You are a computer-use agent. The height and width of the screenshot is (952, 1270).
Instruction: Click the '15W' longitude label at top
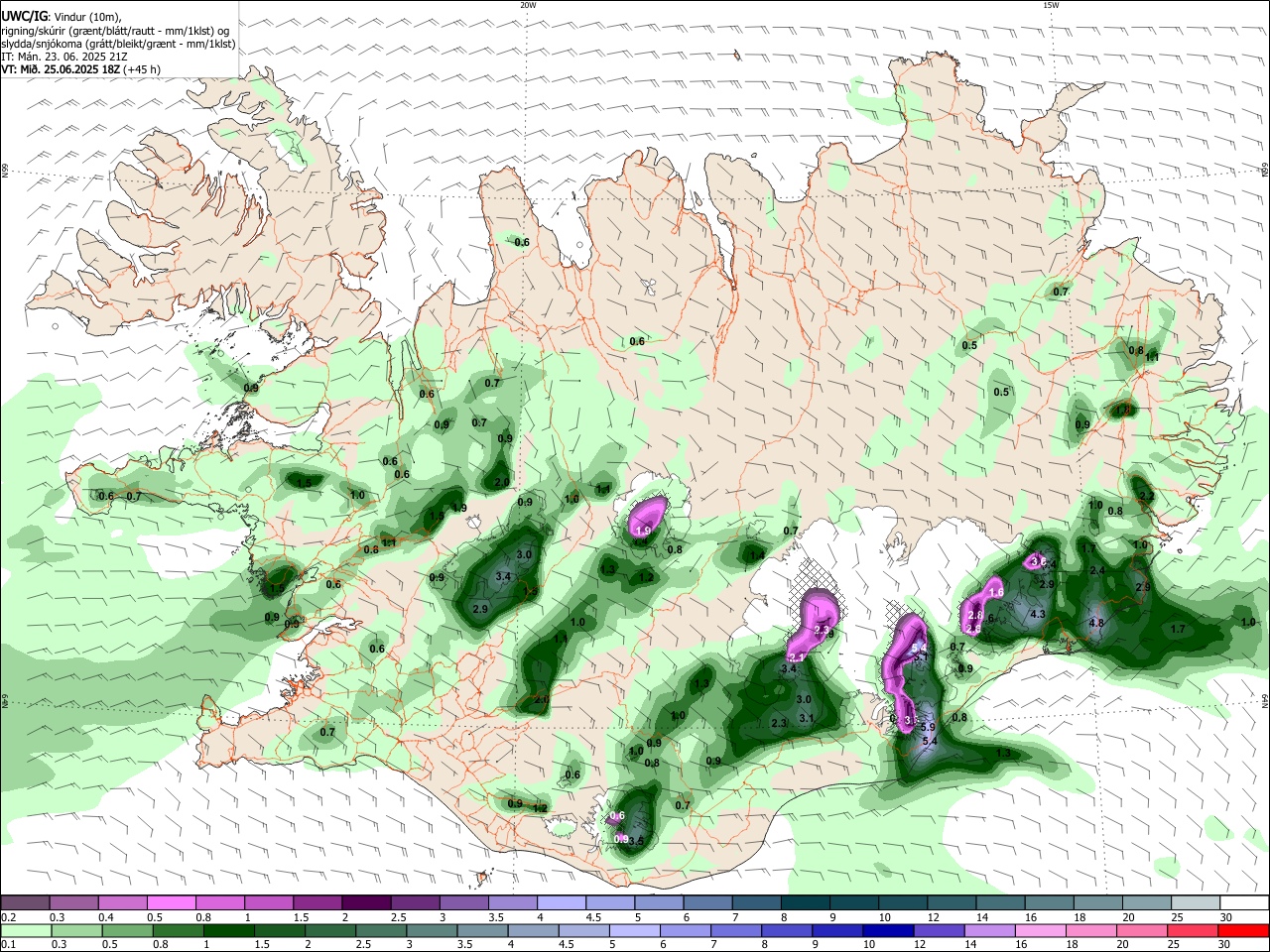[1051, 5]
